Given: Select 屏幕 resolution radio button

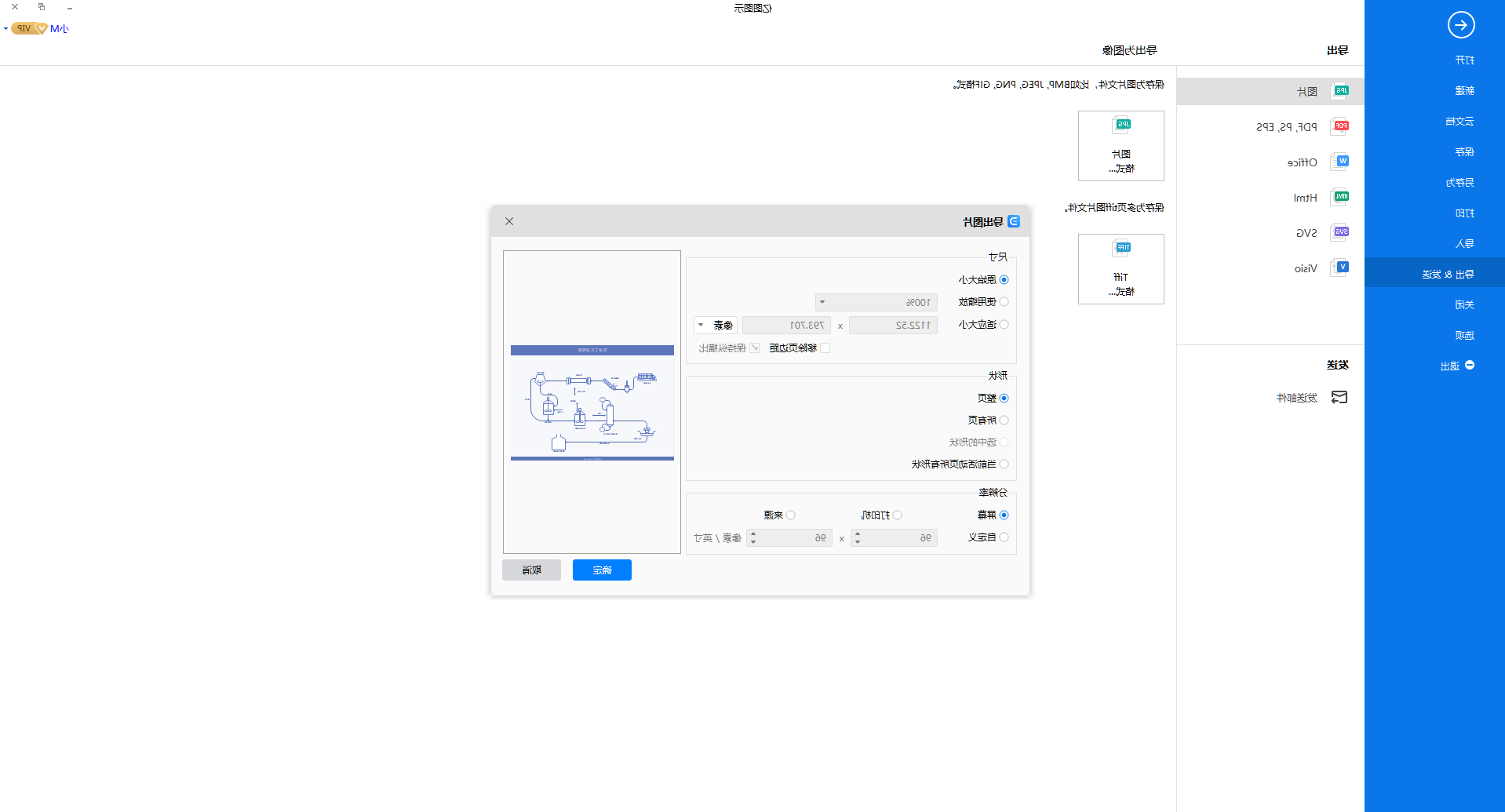Looking at the screenshot, I should point(1004,515).
